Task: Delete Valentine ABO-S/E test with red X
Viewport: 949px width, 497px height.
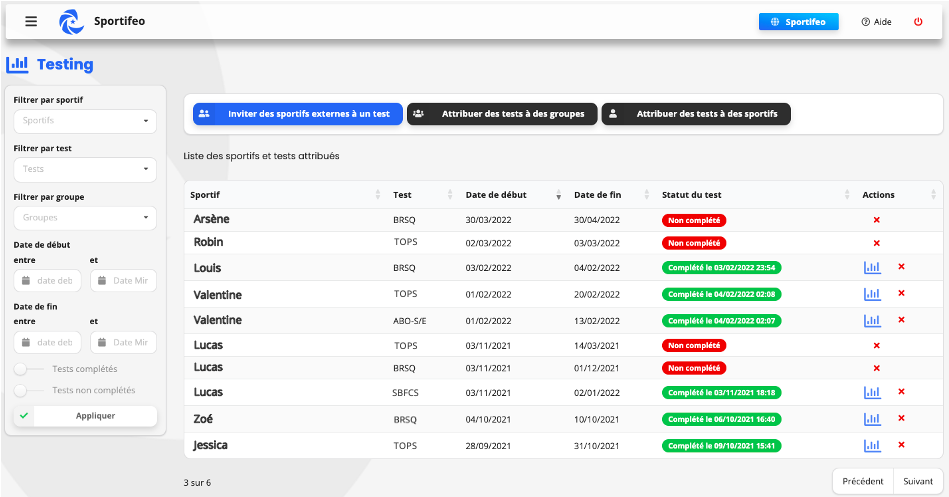Action: pyautogui.click(x=901, y=320)
